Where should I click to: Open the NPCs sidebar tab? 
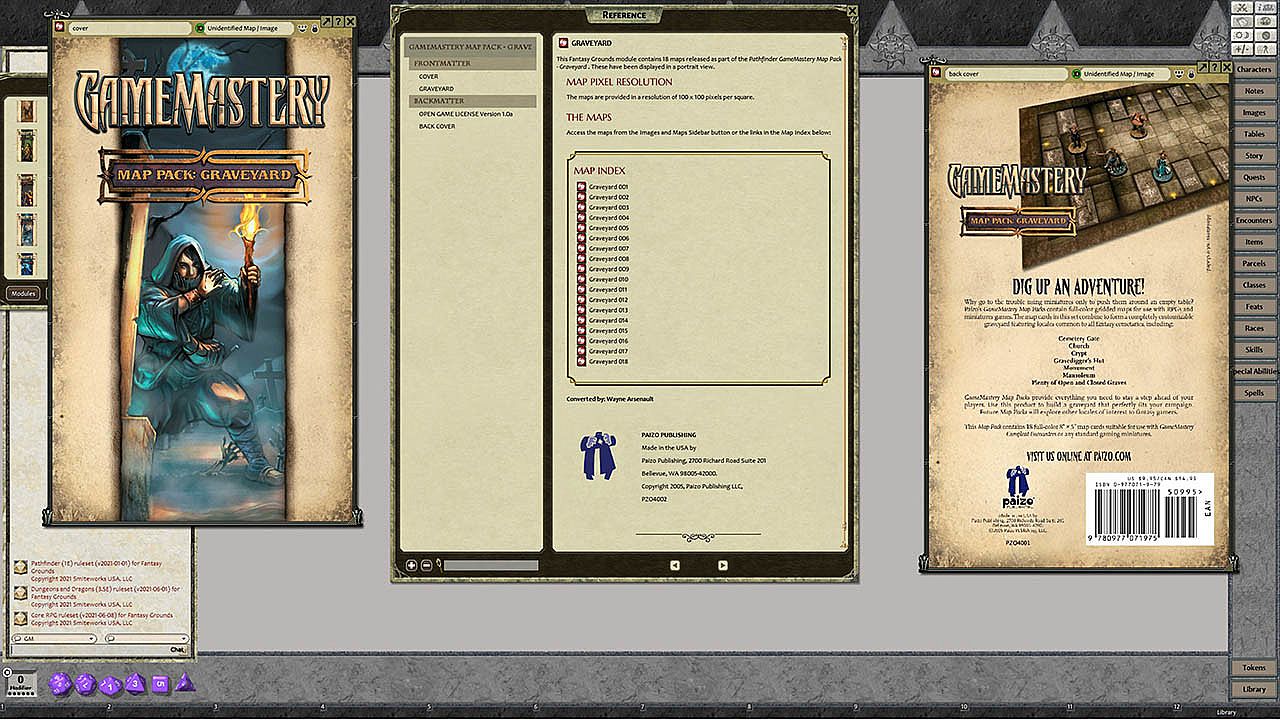(x=1254, y=199)
